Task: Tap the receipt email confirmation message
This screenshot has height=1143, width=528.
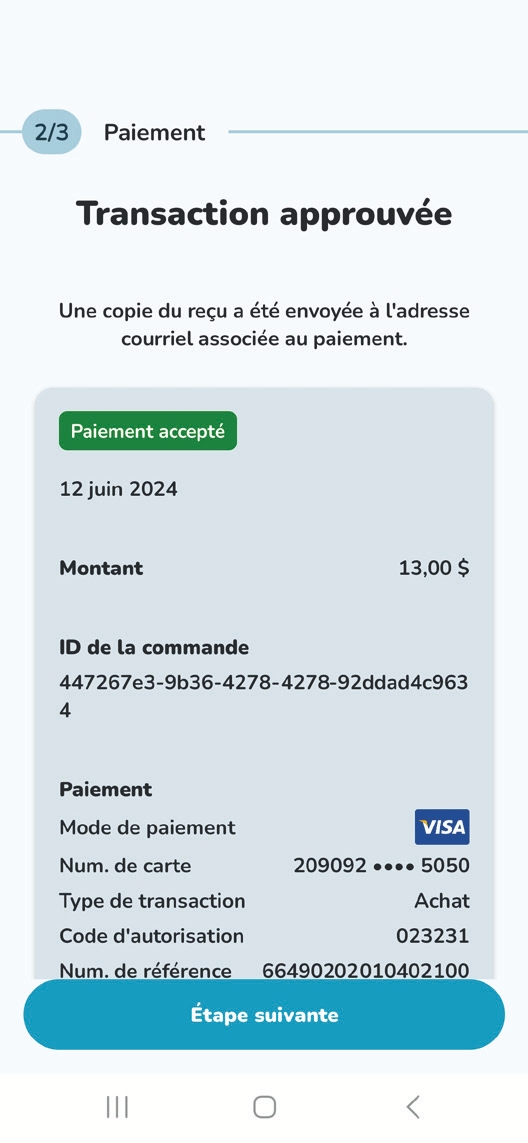Action: [x=264, y=325]
